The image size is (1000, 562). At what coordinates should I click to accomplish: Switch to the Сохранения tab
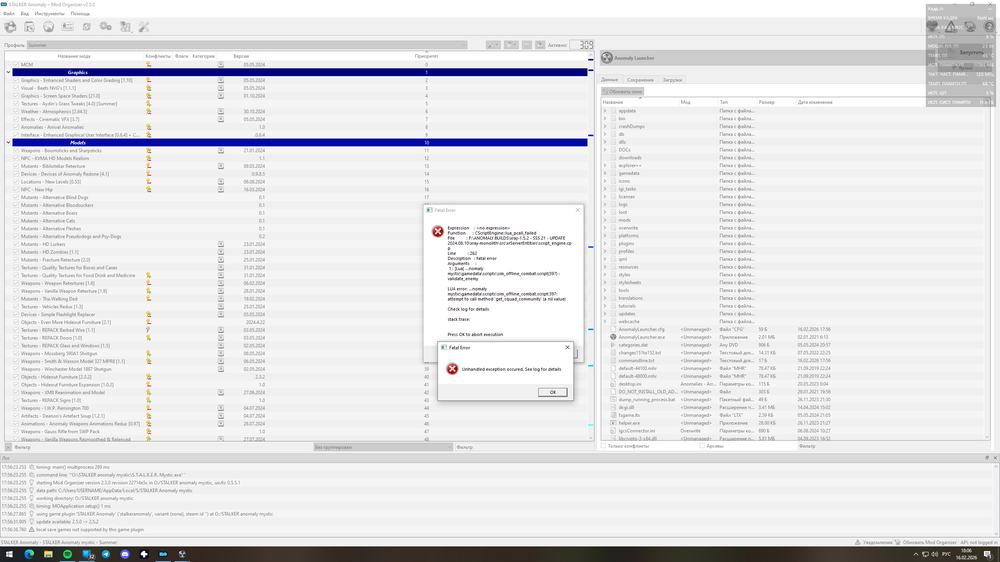click(x=641, y=79)
